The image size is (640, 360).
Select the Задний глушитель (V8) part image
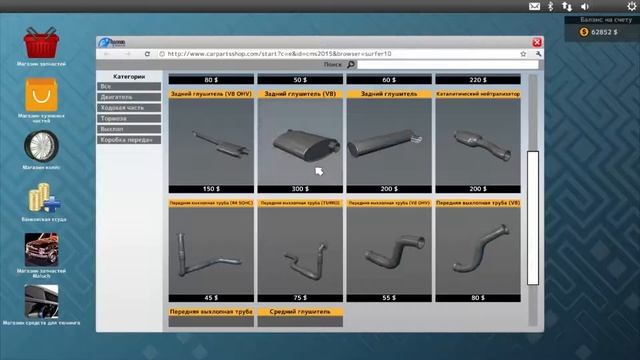[300, 141]
